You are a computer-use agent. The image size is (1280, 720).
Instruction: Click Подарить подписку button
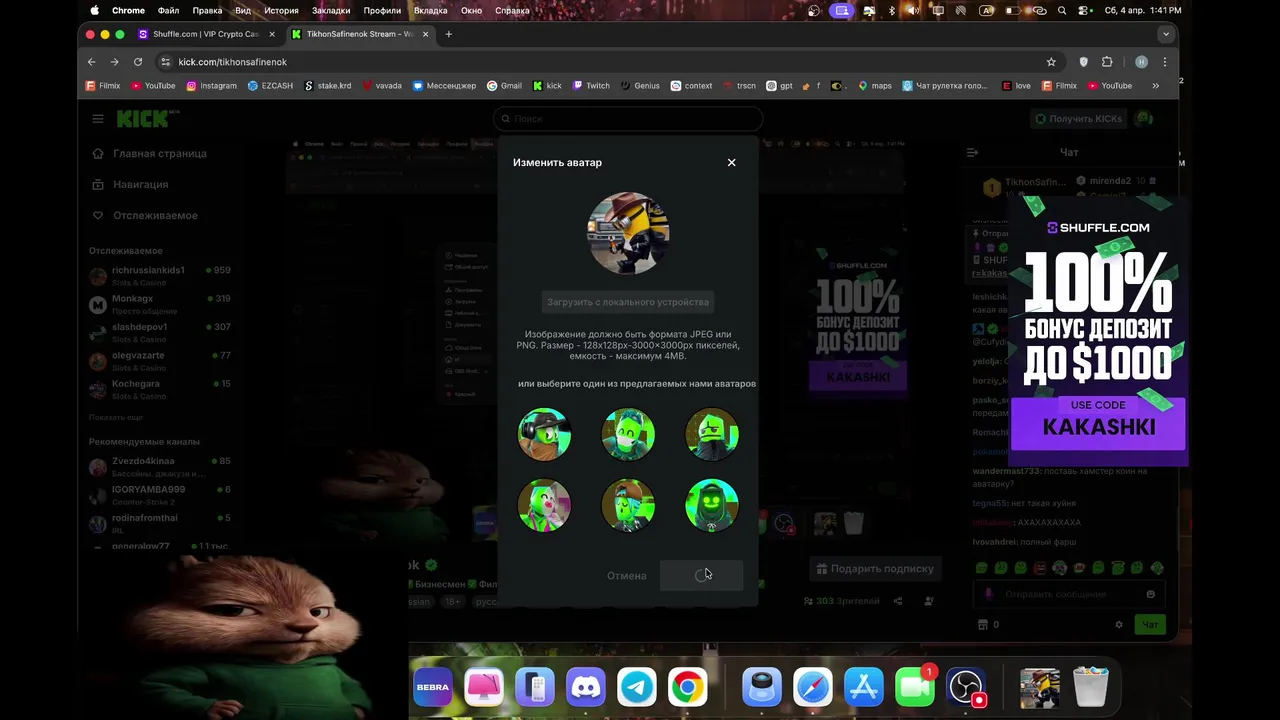click(875, 568)
